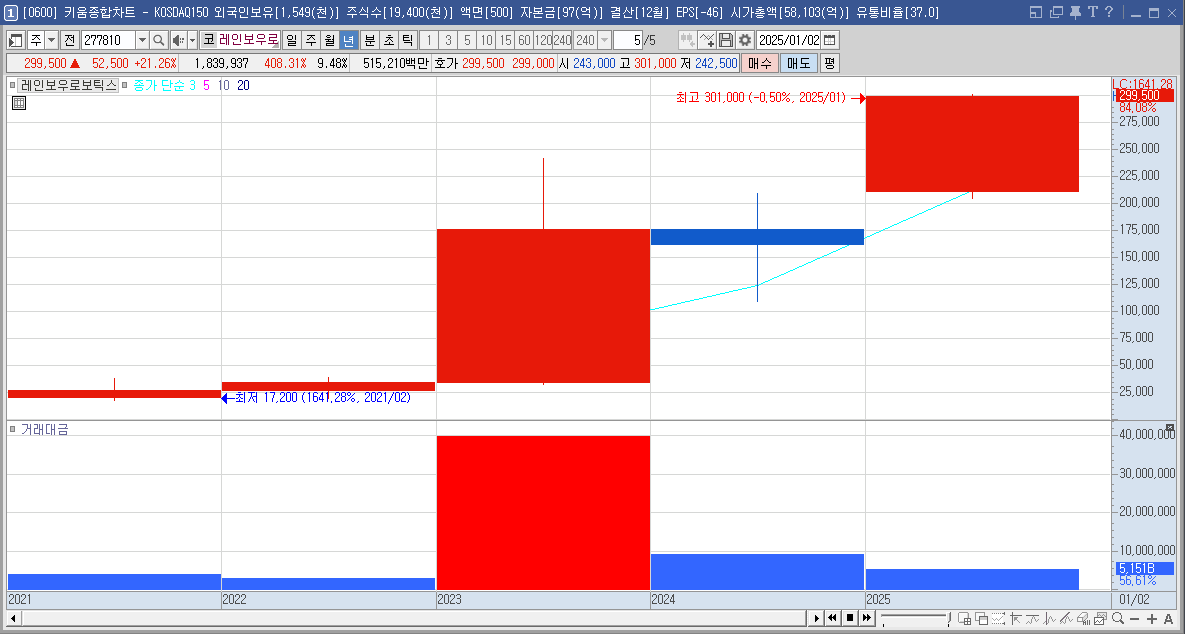Select the 주 (weekly) period toggle

(311, 40)
